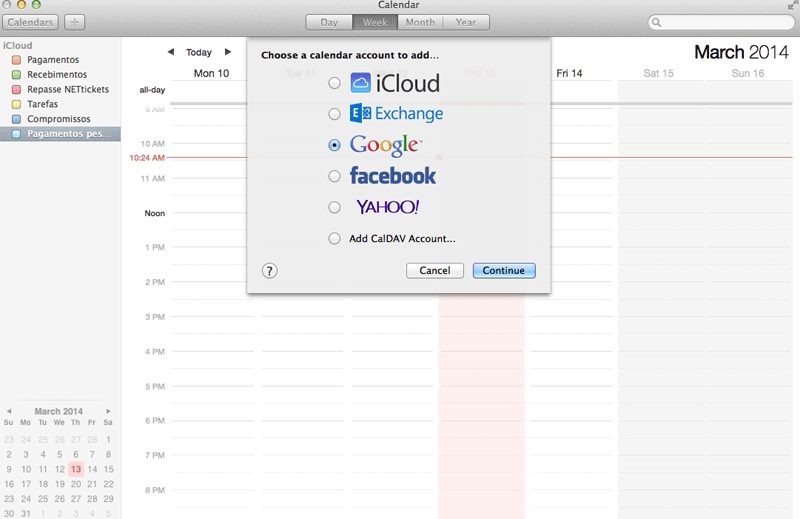Click the Sun 16 column header

coord(748,73)
